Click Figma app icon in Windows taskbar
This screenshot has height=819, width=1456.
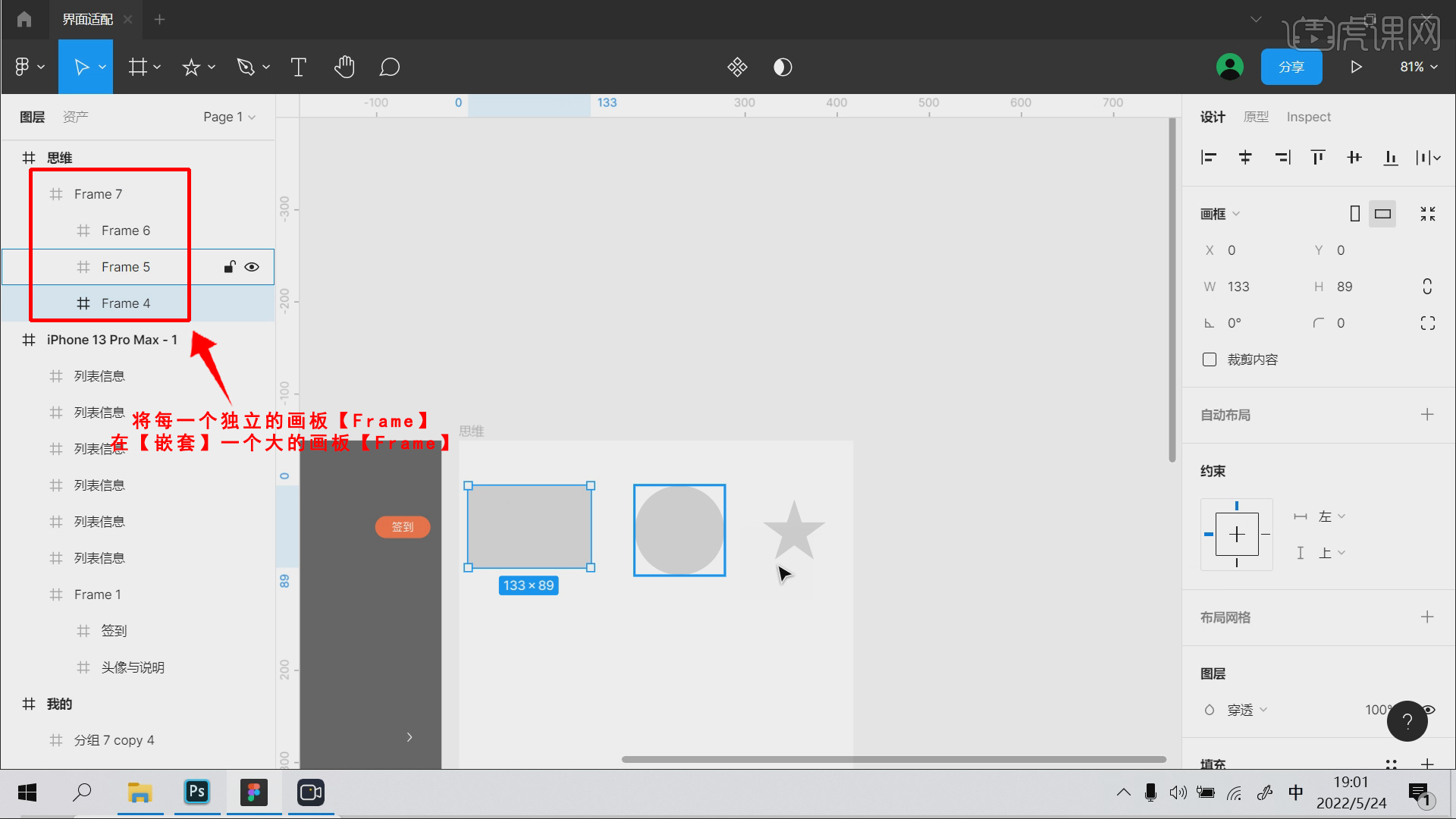252,792
